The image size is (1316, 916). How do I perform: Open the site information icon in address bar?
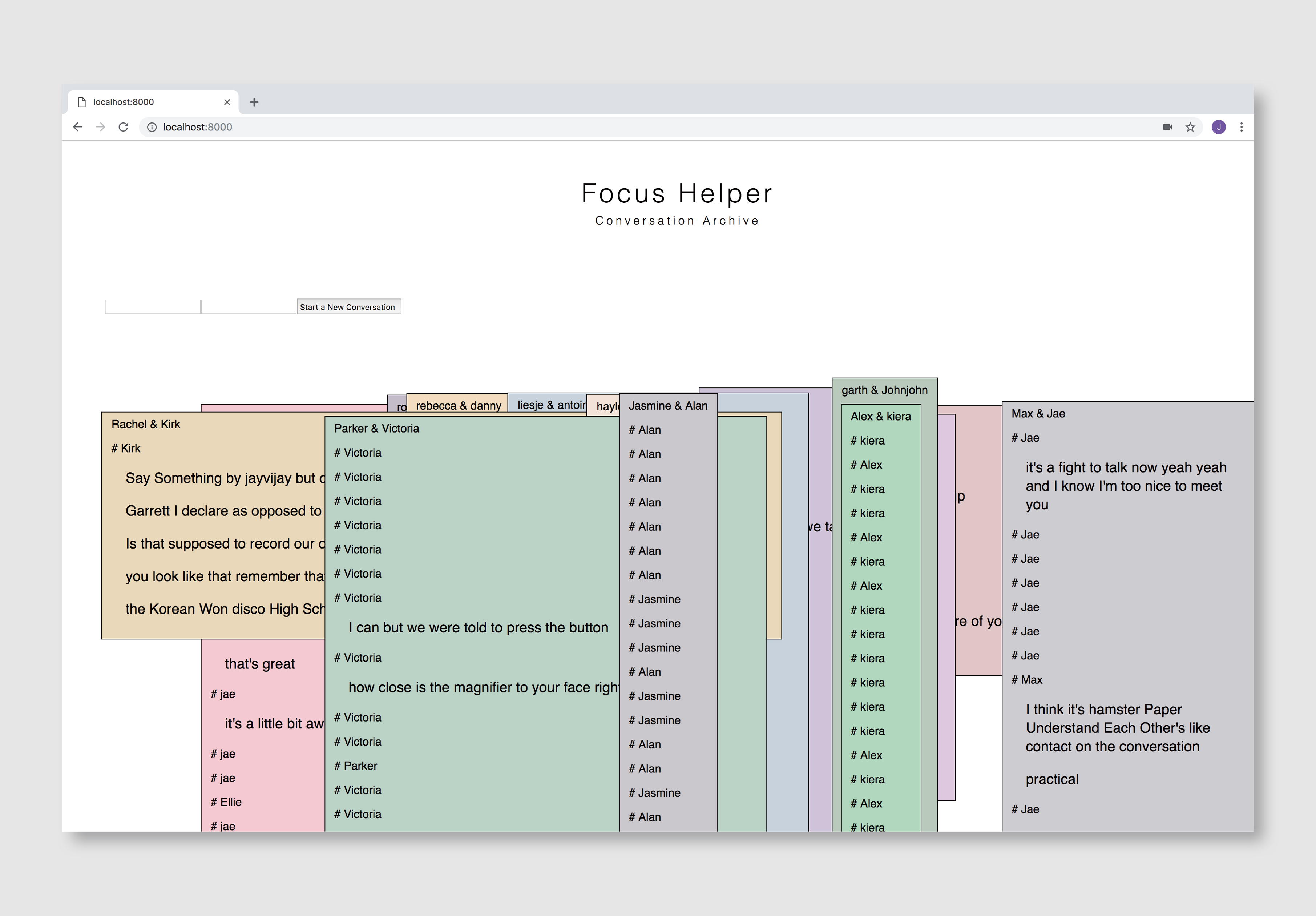coord(152,127)
